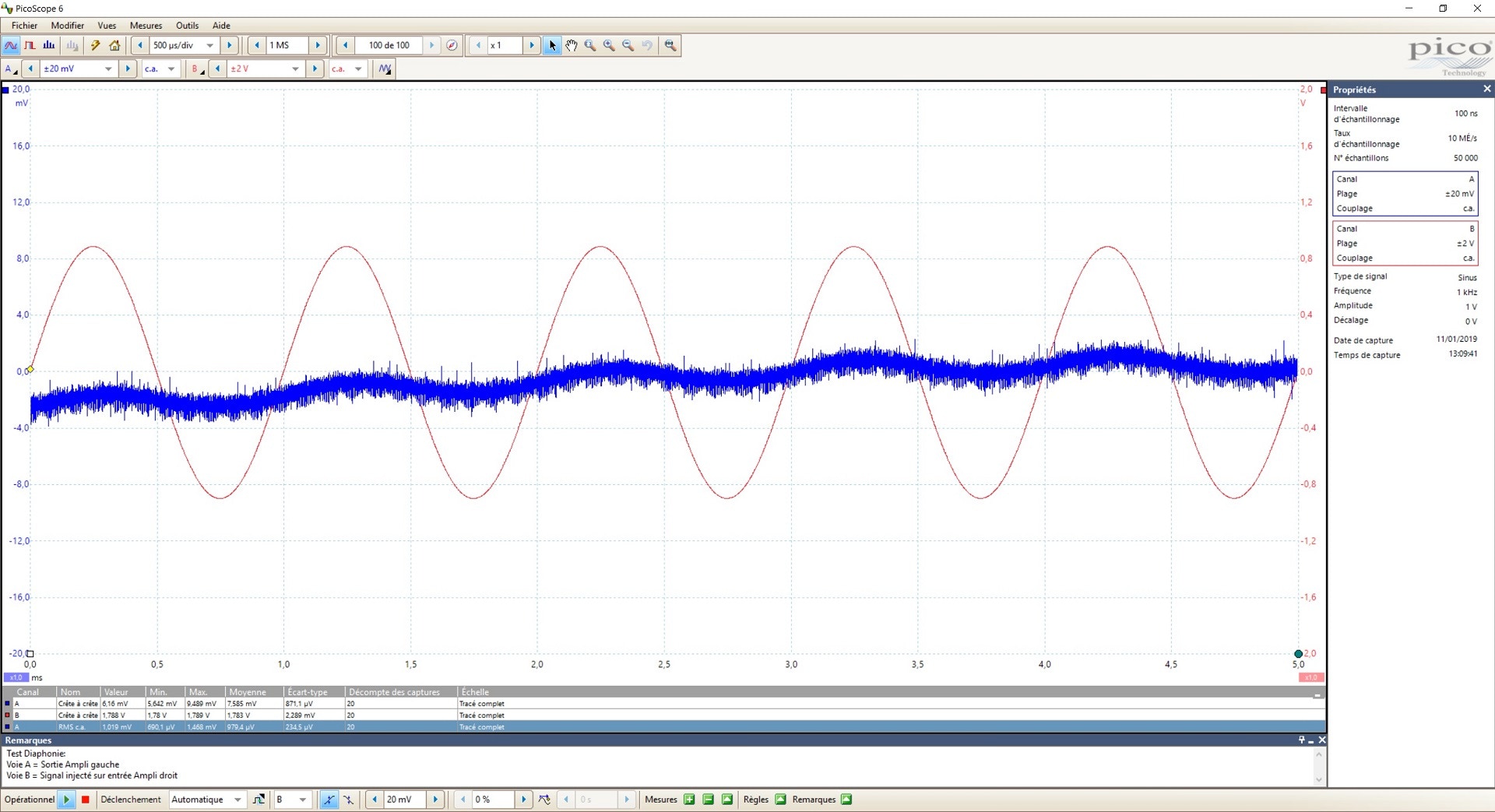Open automatic setup (lightning bolt)
Viewport: 1495px width, 812px height.
95,45
